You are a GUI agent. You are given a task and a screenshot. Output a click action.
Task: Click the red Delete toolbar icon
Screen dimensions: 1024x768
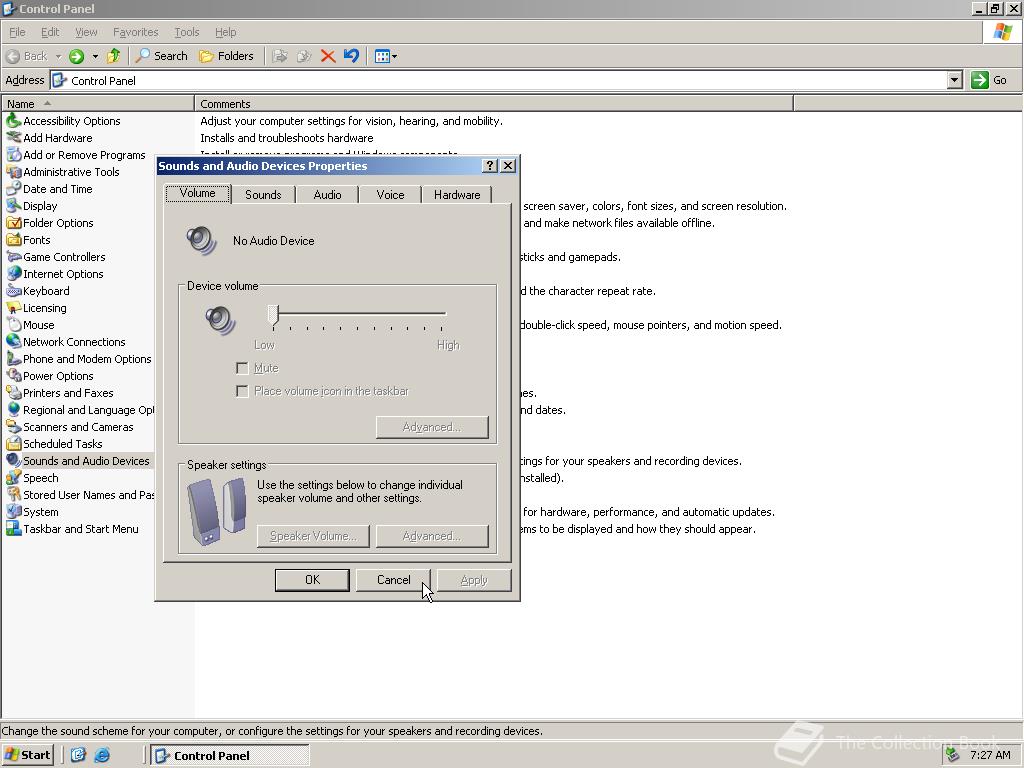coord(328,56)
